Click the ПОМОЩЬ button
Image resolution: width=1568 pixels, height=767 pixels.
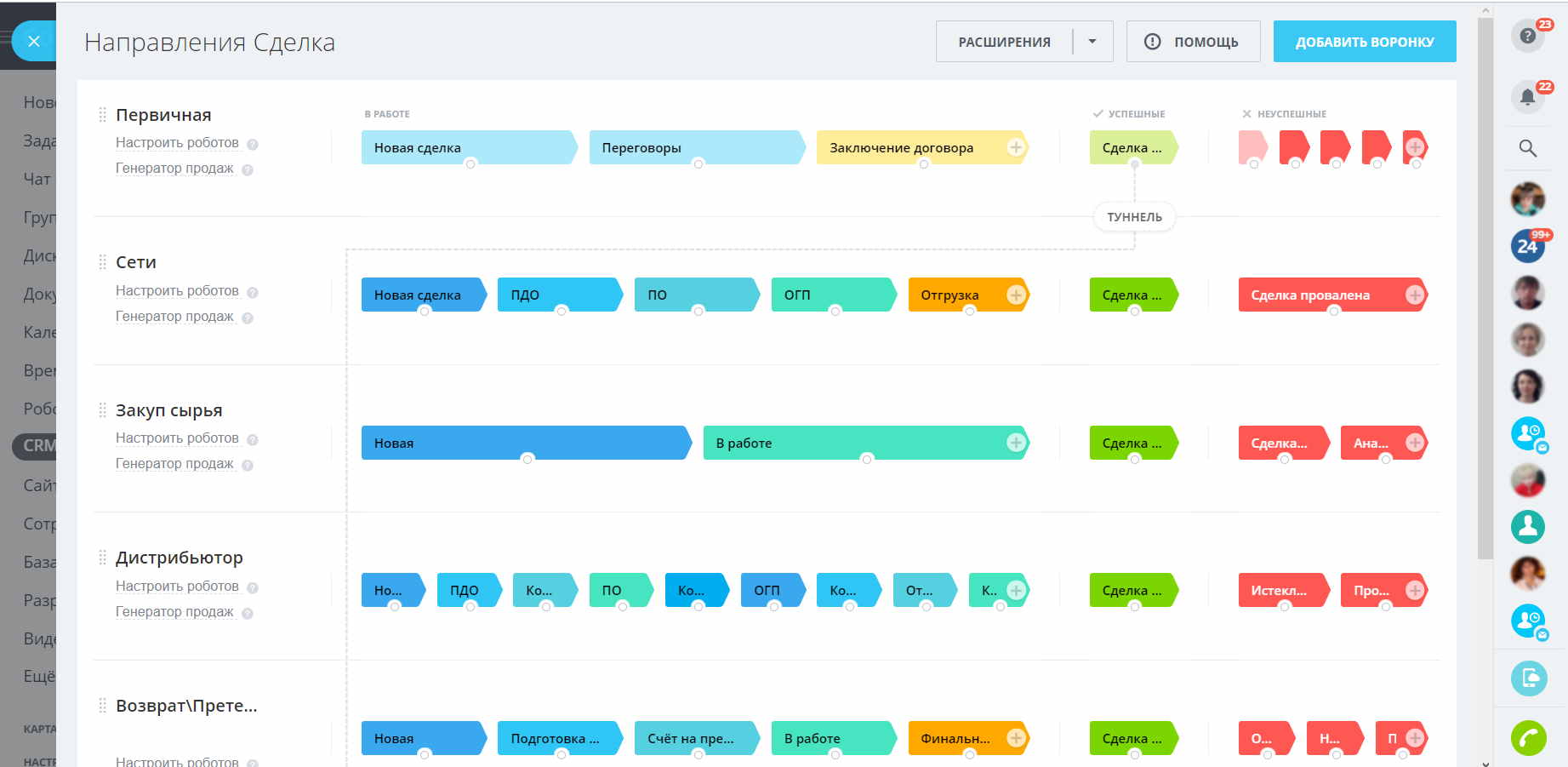coord(1193,42)
